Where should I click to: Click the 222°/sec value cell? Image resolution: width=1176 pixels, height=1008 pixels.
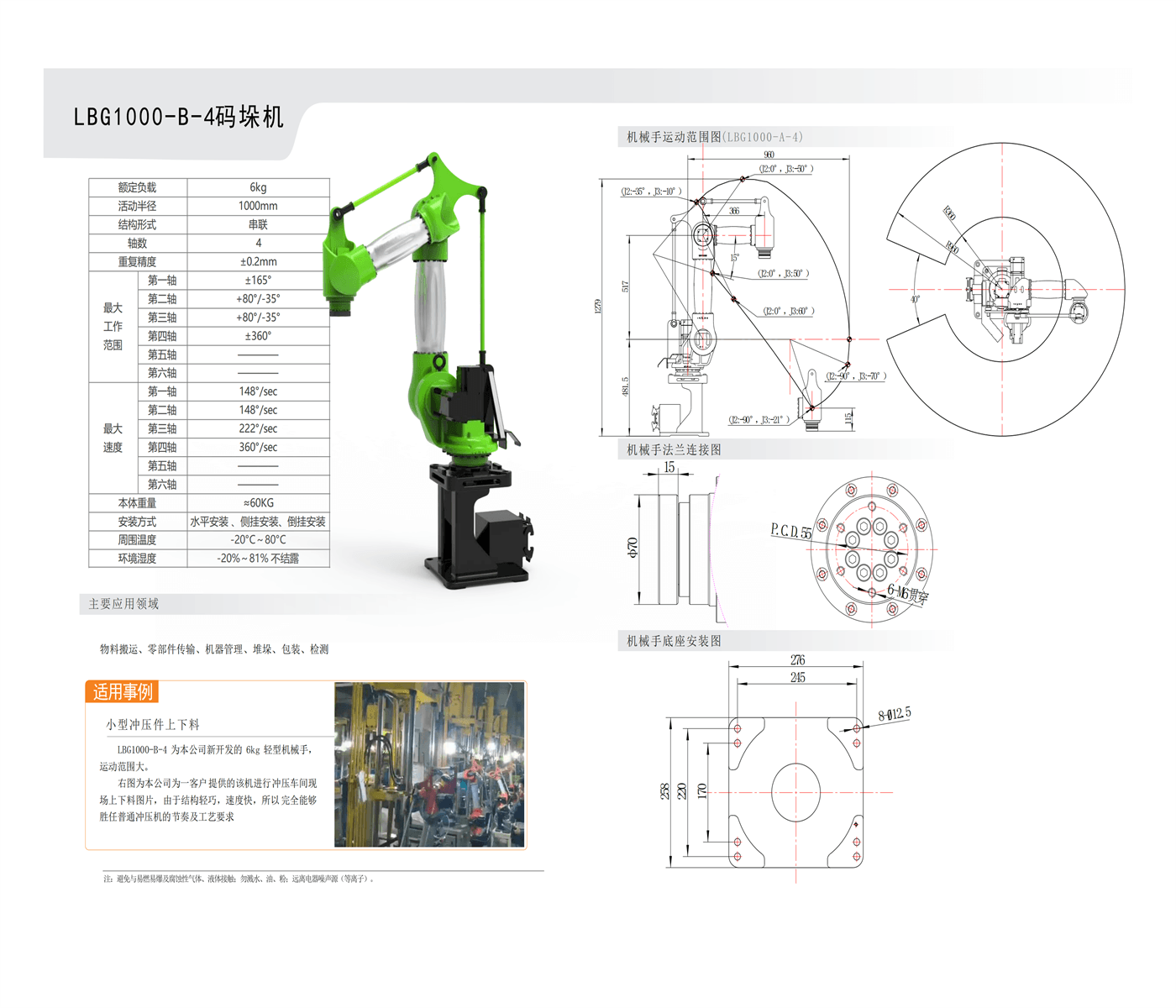coord(258,428)
